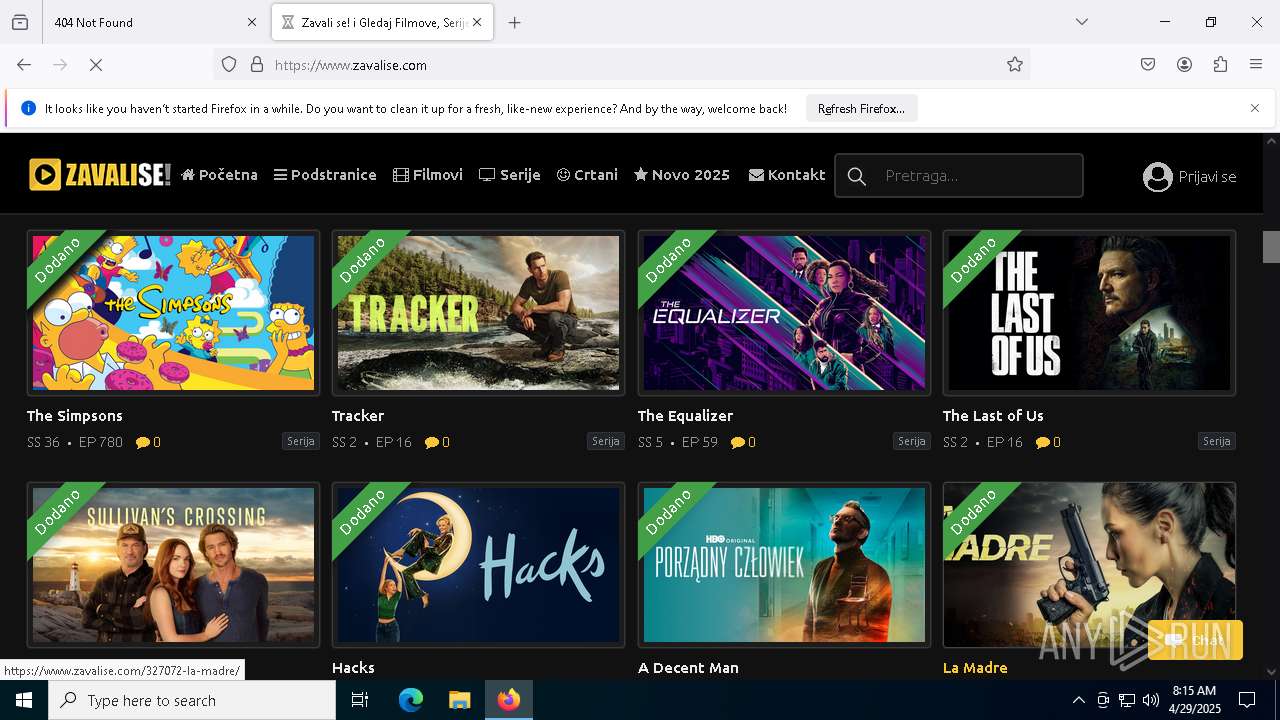This screenshot has height=720, width=1280.
Task: Close the Zavali se tab
Action: [477, 22]
